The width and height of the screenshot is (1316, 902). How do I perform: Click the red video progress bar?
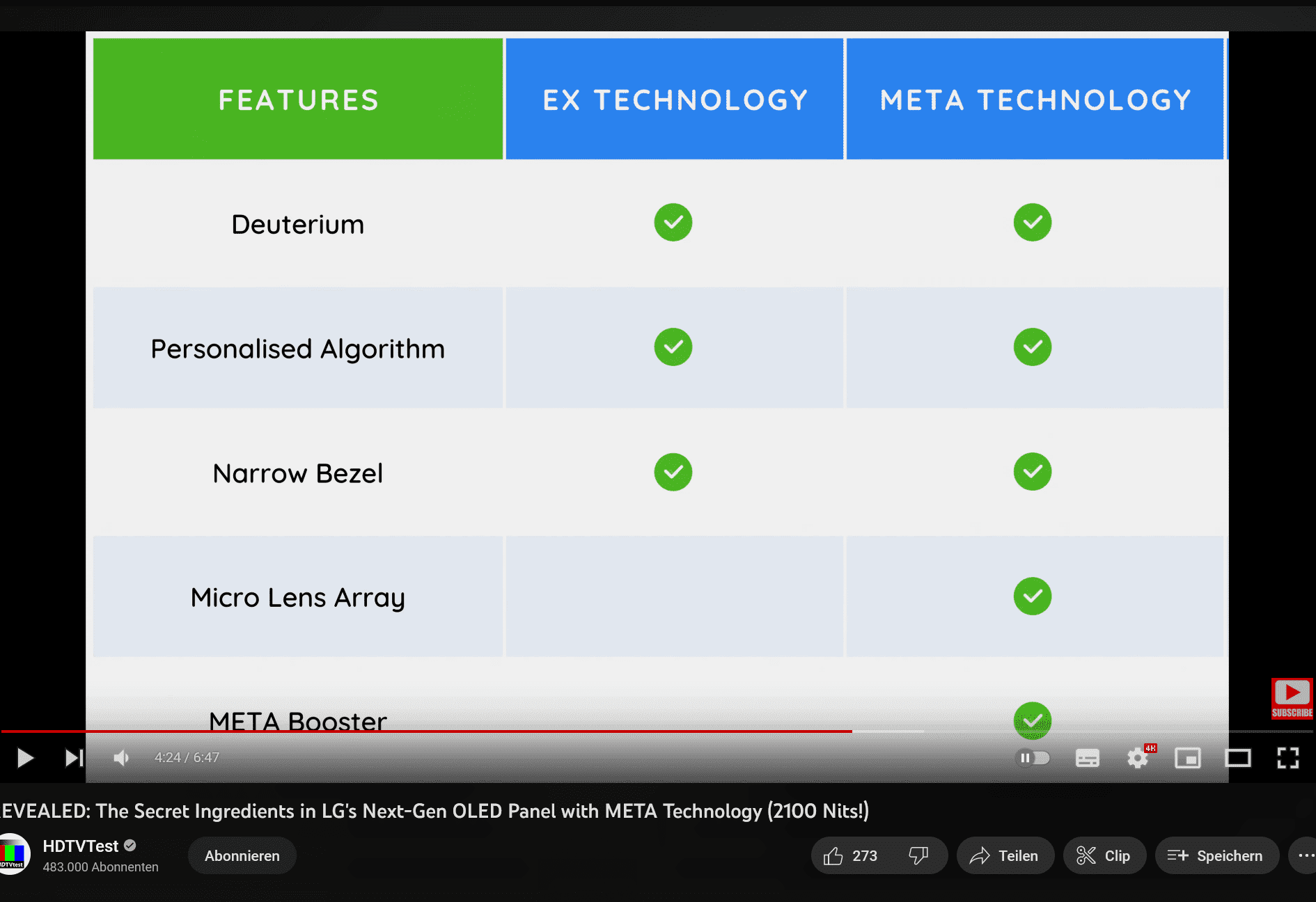(426, 731)
